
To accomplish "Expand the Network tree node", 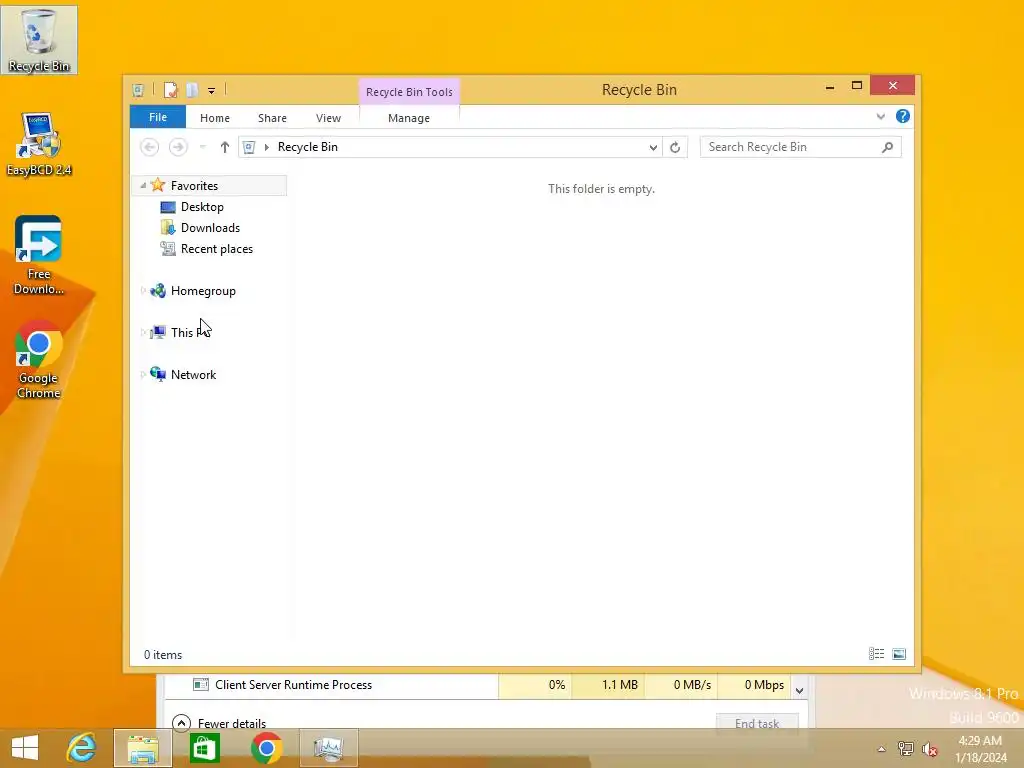I will pyautogui.click(x=143, y=374).
